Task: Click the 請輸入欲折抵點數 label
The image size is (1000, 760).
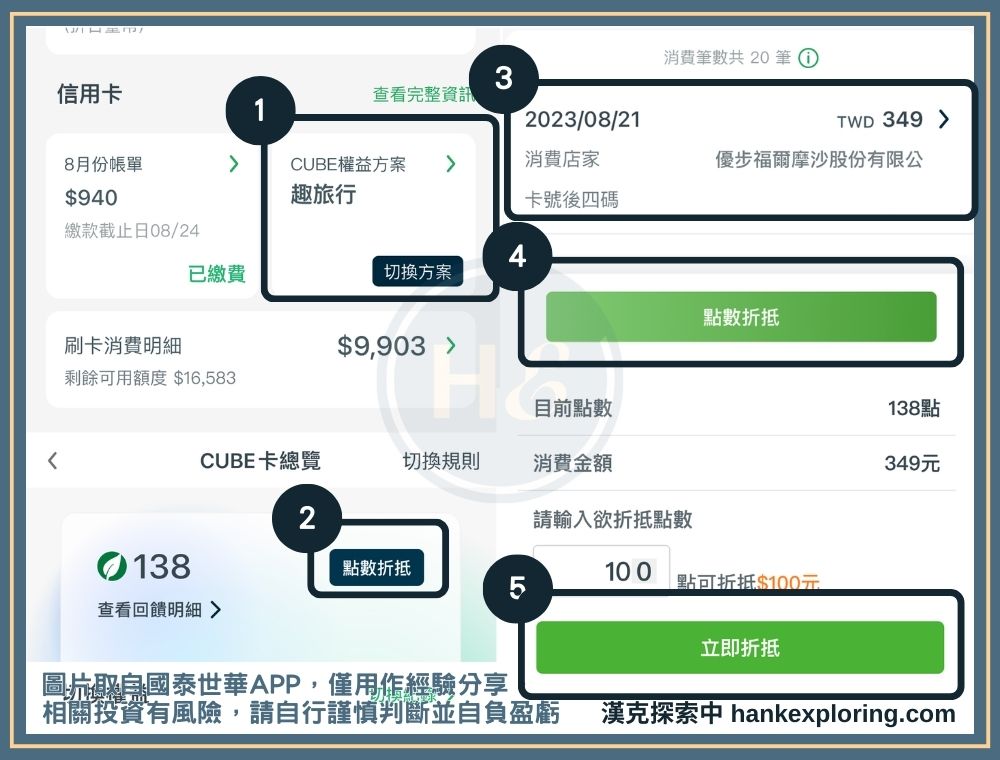Action: (613, 519)
